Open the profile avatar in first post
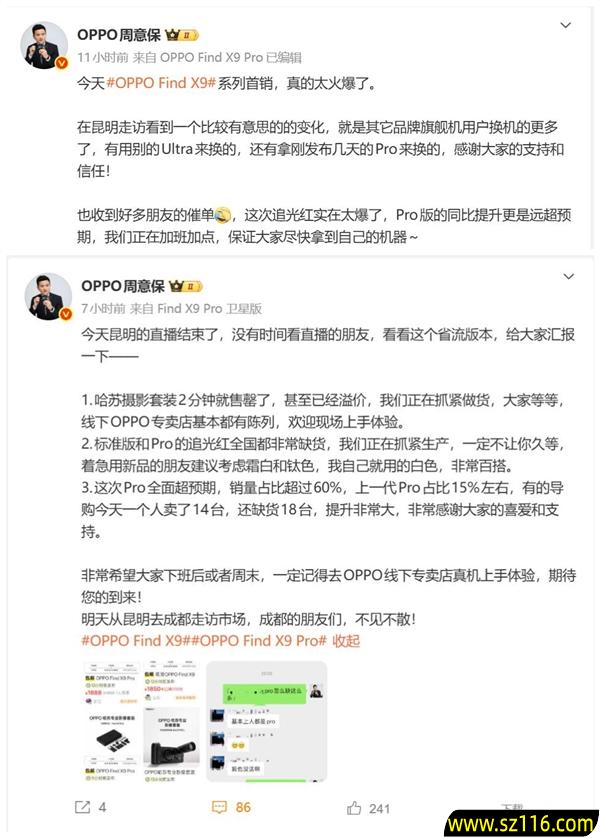Image resolution: width=600 pixels, height=838 pixels. (44, 45)
